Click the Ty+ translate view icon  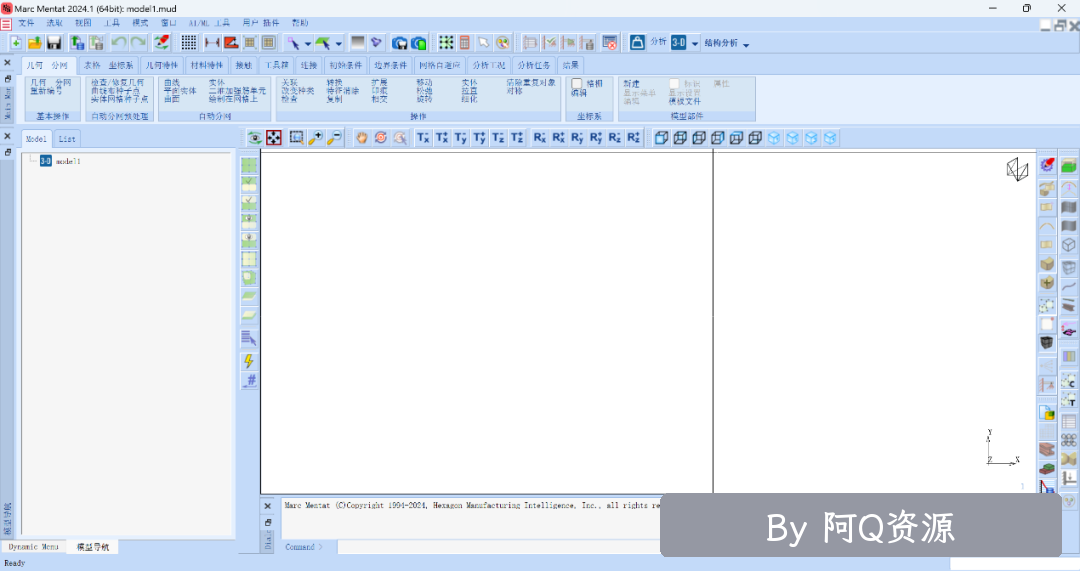[x=479, y=138]
